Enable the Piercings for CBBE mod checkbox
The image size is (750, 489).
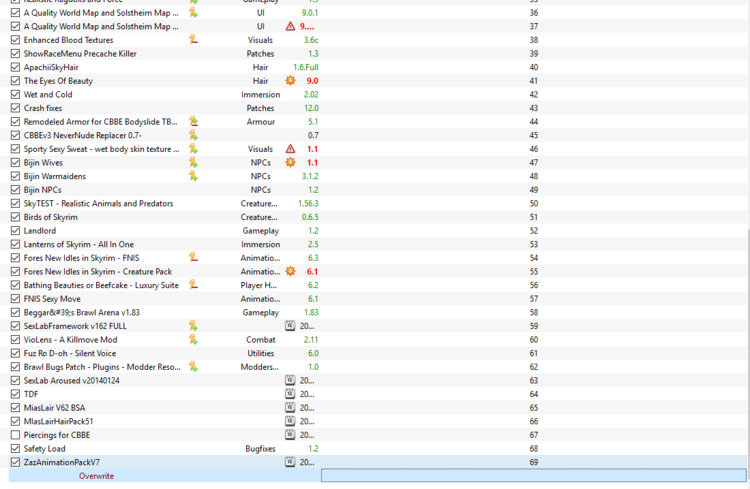pyautogui.click(x=15, y=435)
